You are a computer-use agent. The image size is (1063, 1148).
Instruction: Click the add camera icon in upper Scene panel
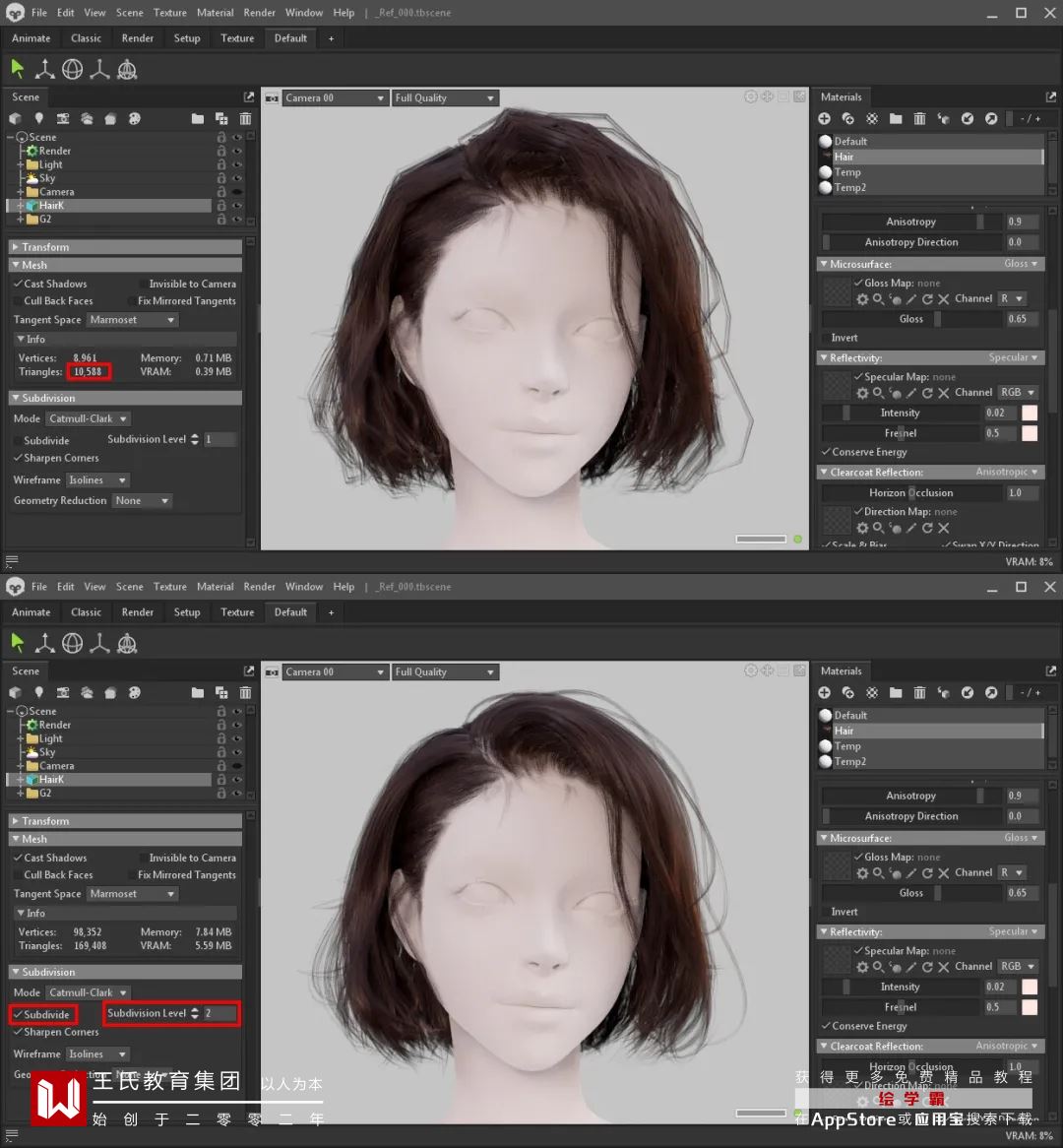(63, 118)
